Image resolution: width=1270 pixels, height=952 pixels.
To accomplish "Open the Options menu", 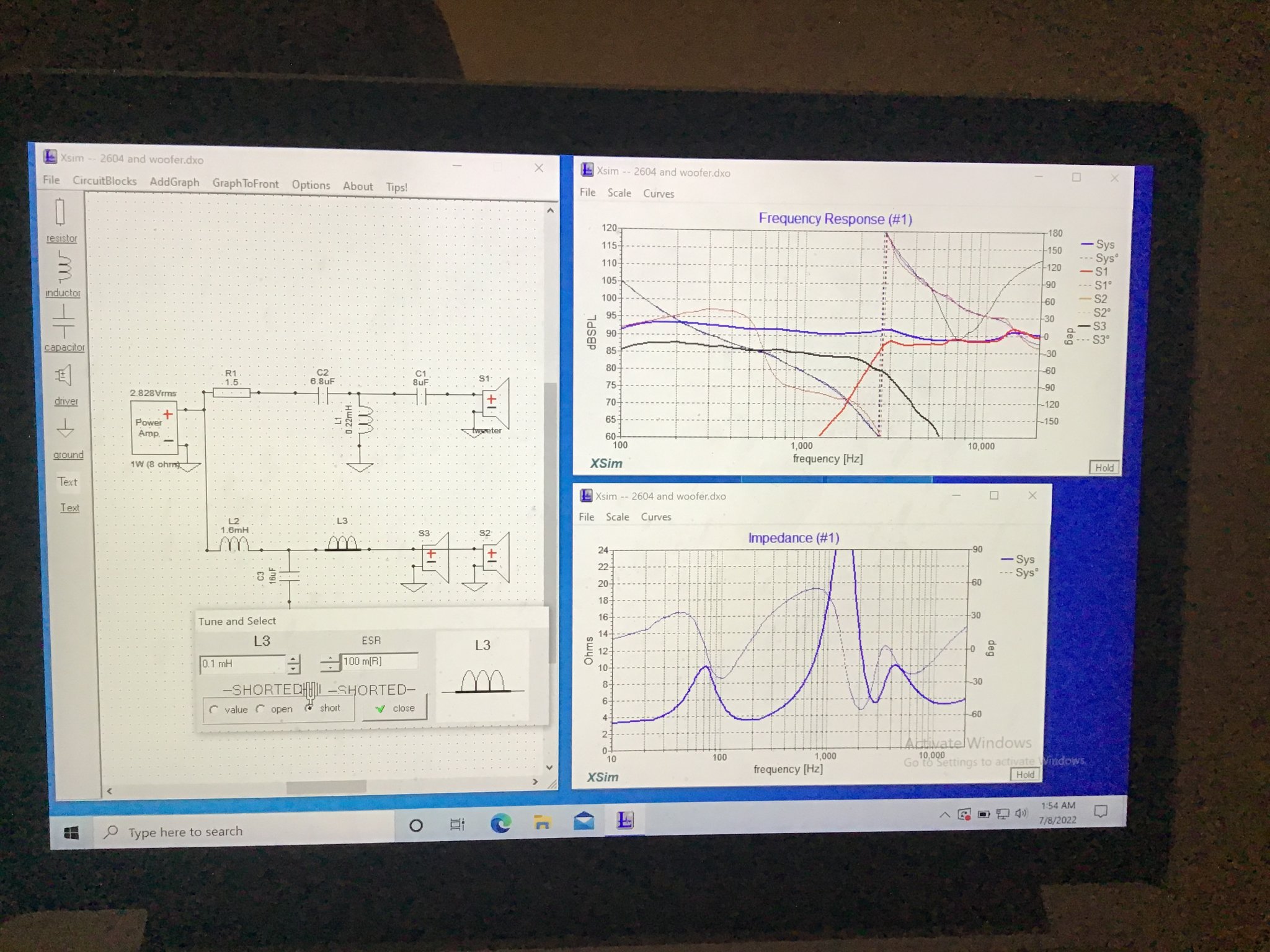I will pos(311,185).
